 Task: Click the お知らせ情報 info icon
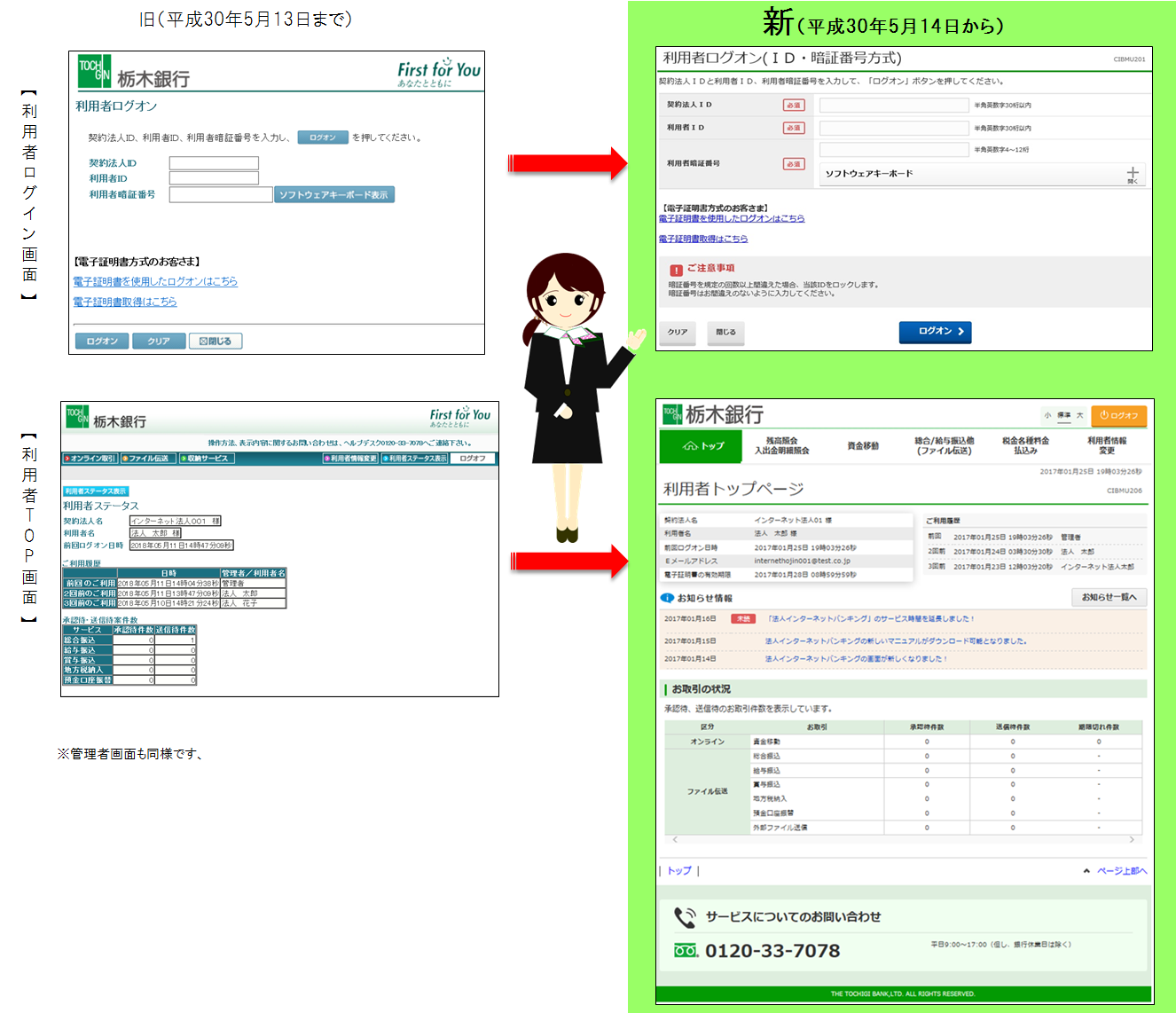[x=668, y=599]
